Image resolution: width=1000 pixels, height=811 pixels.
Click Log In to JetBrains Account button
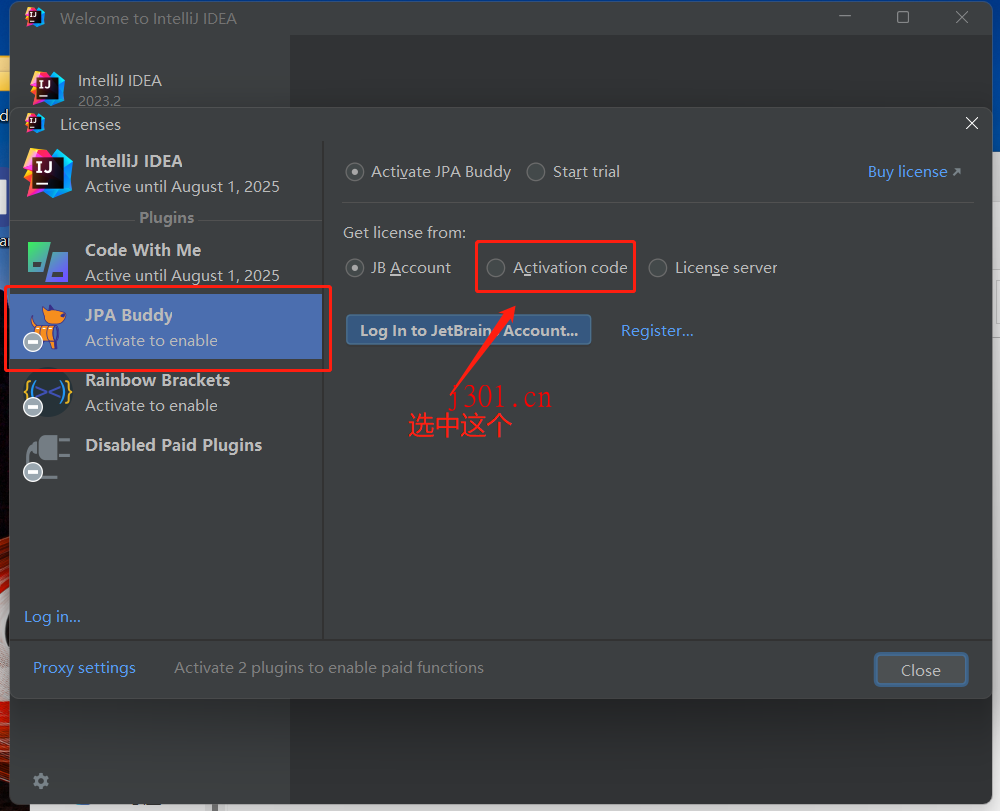tap(469, 330)
